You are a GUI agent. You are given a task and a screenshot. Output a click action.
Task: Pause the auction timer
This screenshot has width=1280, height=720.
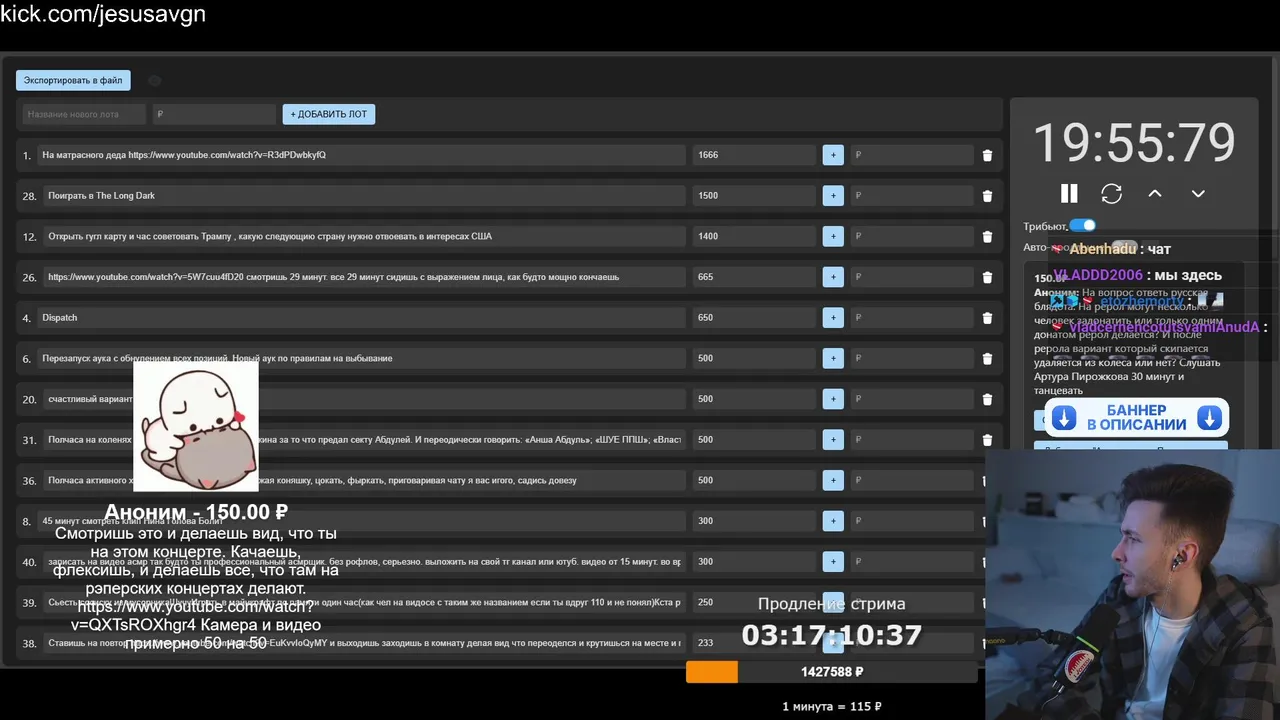tap(1069, 193)
